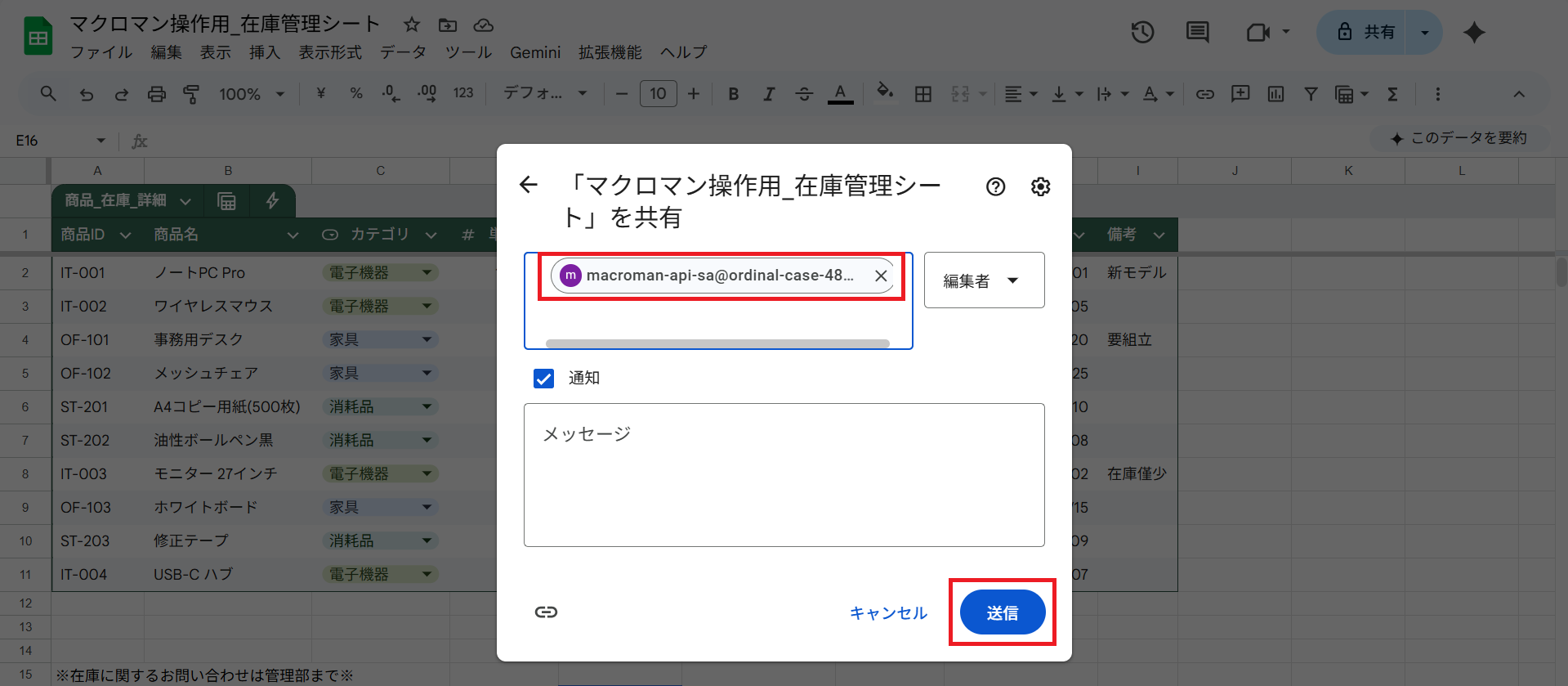Open the borders tool
1568x686 pixels.
point(923,94)
